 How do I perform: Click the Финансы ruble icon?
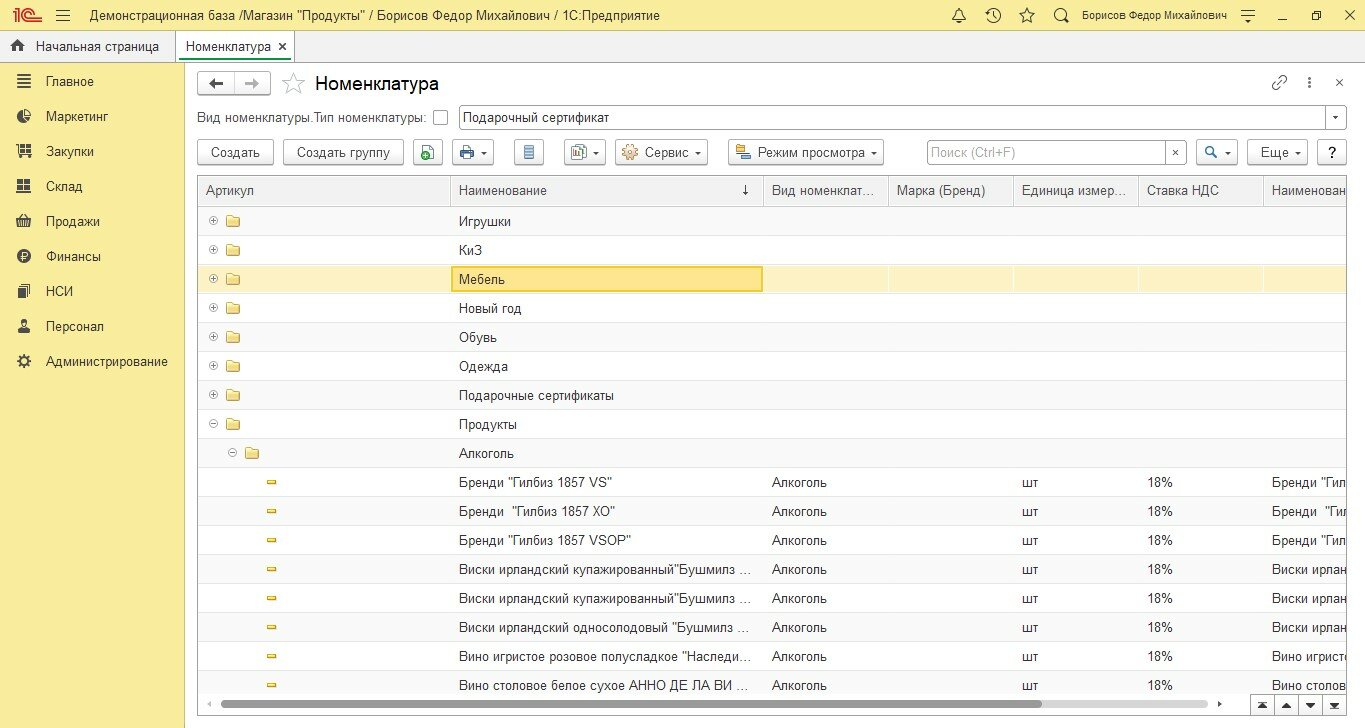click(25, 256)
